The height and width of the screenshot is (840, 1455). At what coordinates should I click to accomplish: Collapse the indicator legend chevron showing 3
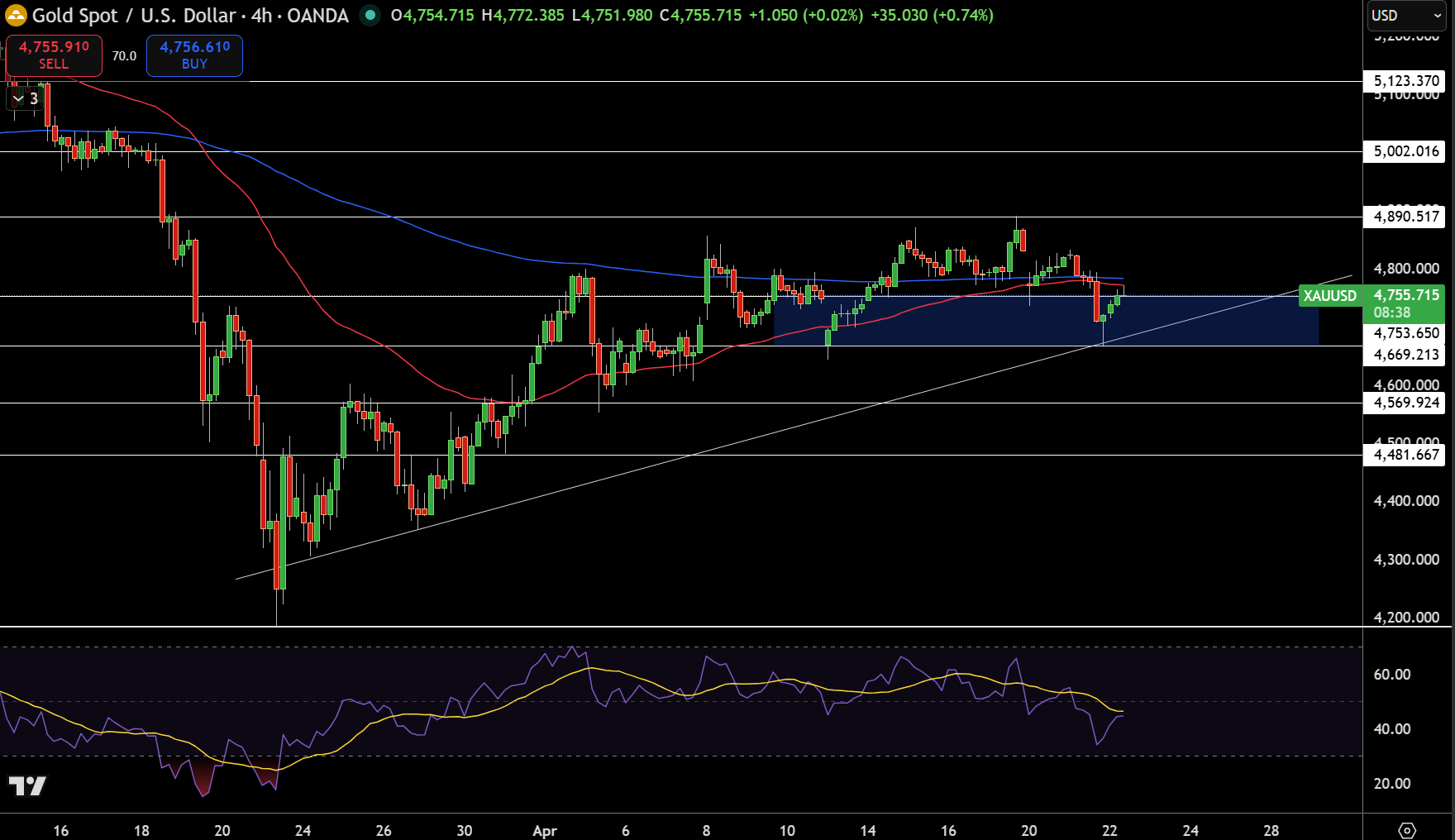coord(25,98)
